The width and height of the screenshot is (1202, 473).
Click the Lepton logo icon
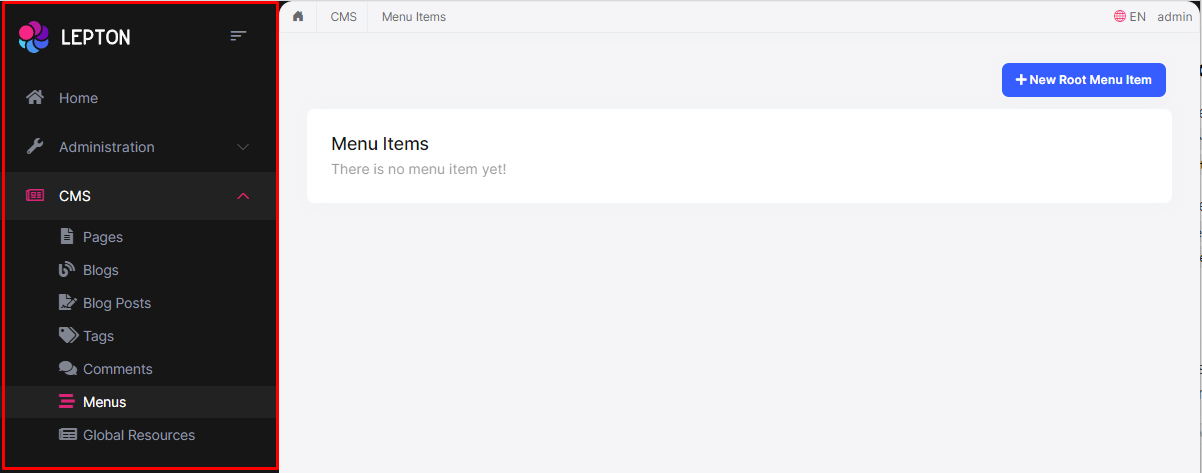click(34, 37)
